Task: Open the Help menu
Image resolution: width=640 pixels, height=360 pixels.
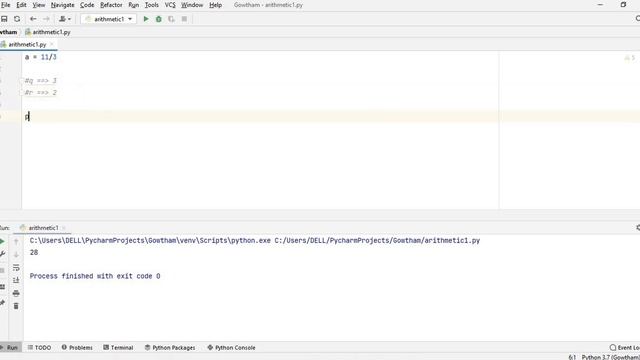Action: point(216,5)
